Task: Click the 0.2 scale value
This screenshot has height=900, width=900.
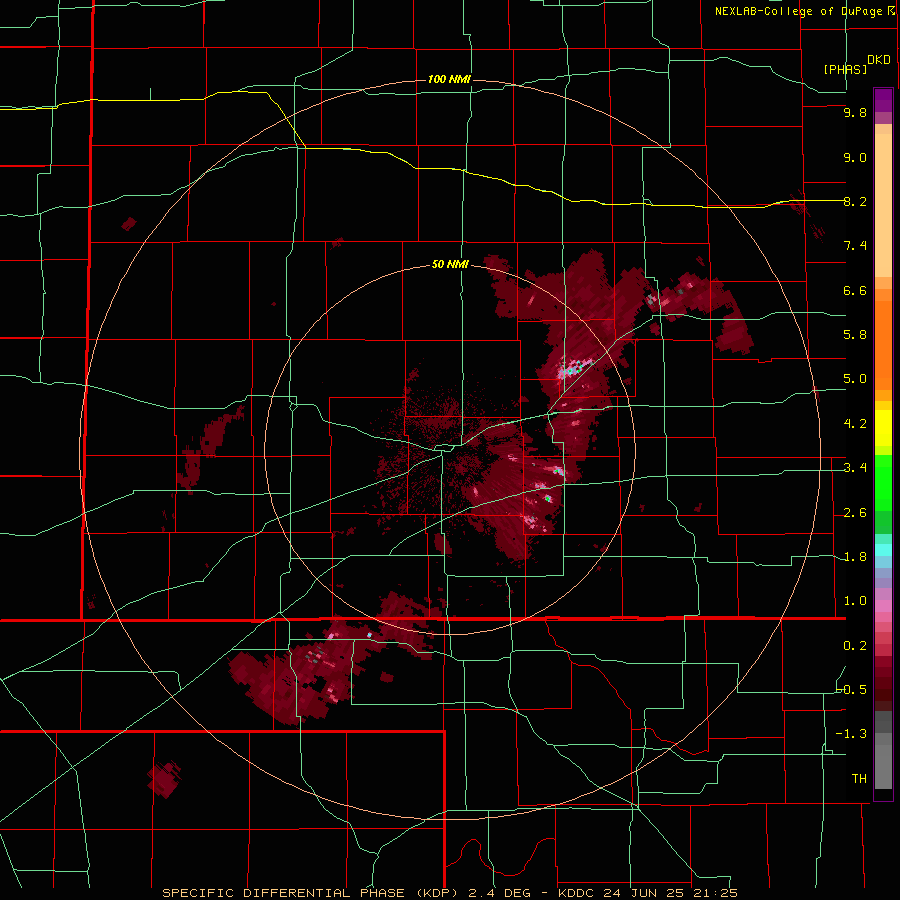Action: click(x=855, y=646)
